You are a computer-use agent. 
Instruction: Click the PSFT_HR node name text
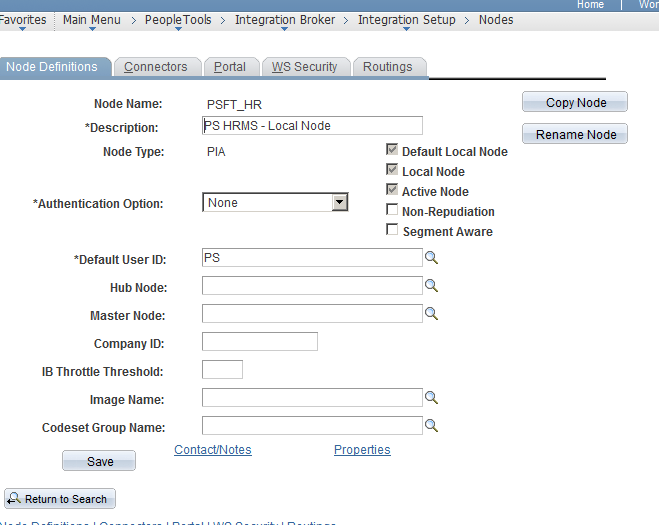point(235,105)
